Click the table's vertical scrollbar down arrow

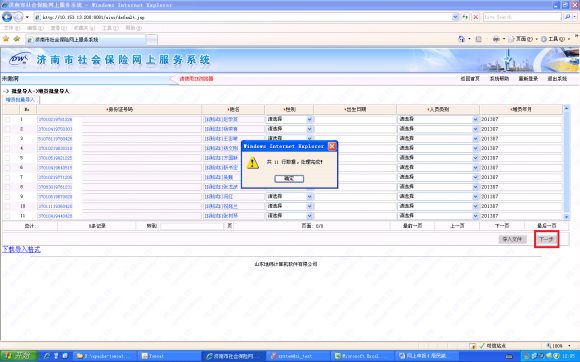coord(566,217)
